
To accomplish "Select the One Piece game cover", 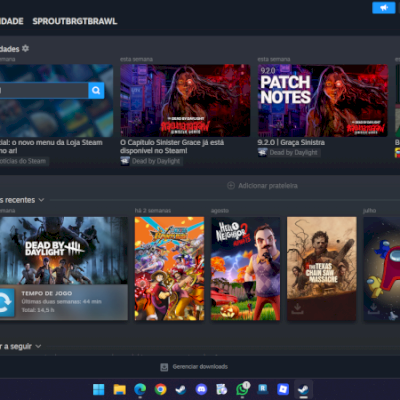I will click(x=169, y=269).
